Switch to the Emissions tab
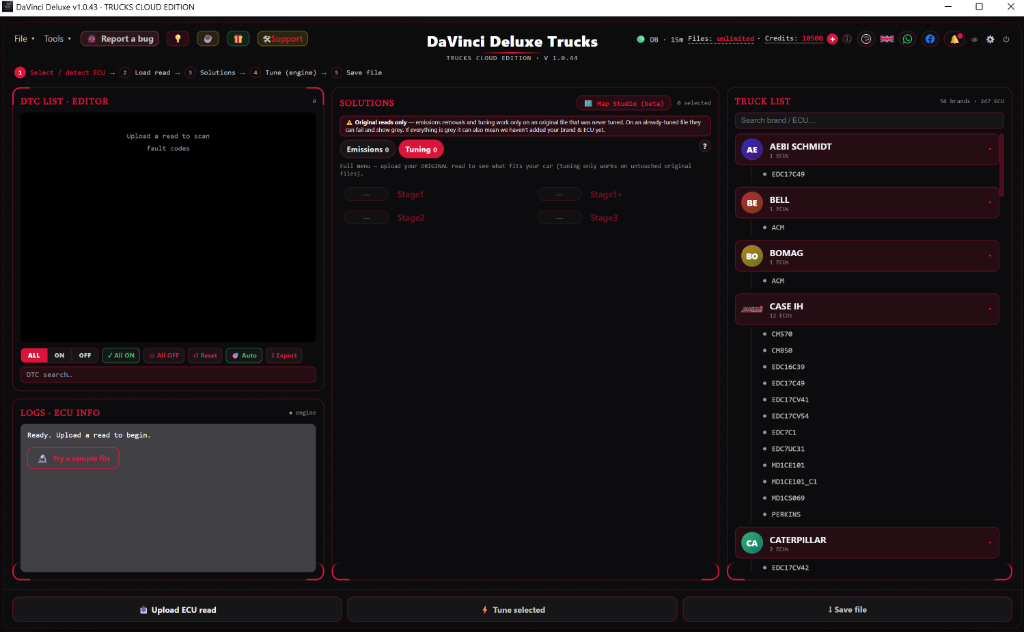This screenshot has width=1024, height=632. click(368, 150)
